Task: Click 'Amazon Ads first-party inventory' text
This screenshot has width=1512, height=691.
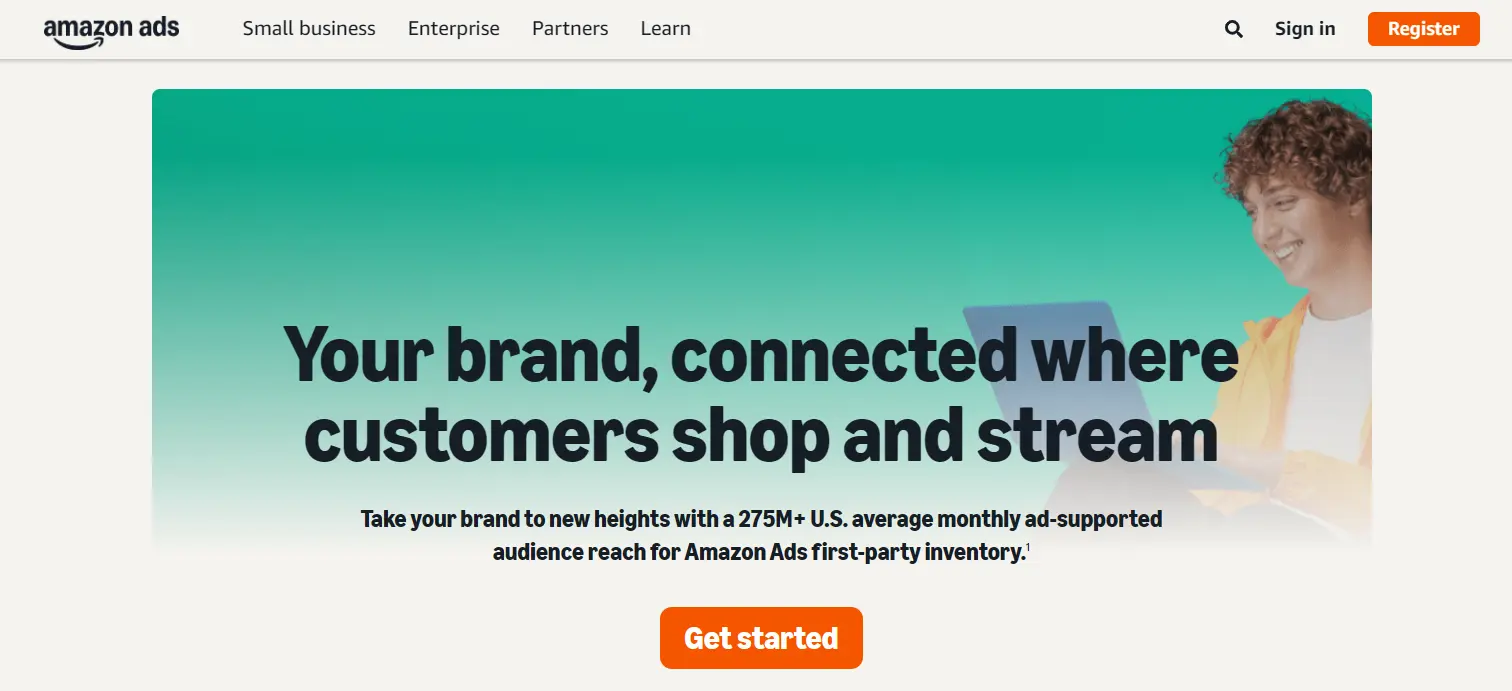Action: (855, 552)
